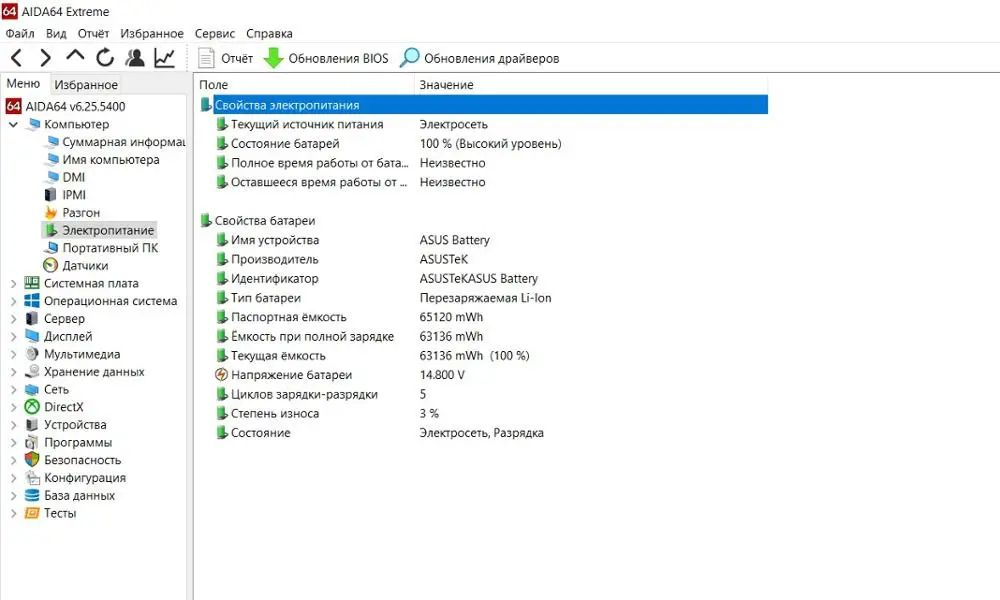Open the Вид menu
Image resolution: width=1000 pixels, height=600 pixels.
click(56, 33)
